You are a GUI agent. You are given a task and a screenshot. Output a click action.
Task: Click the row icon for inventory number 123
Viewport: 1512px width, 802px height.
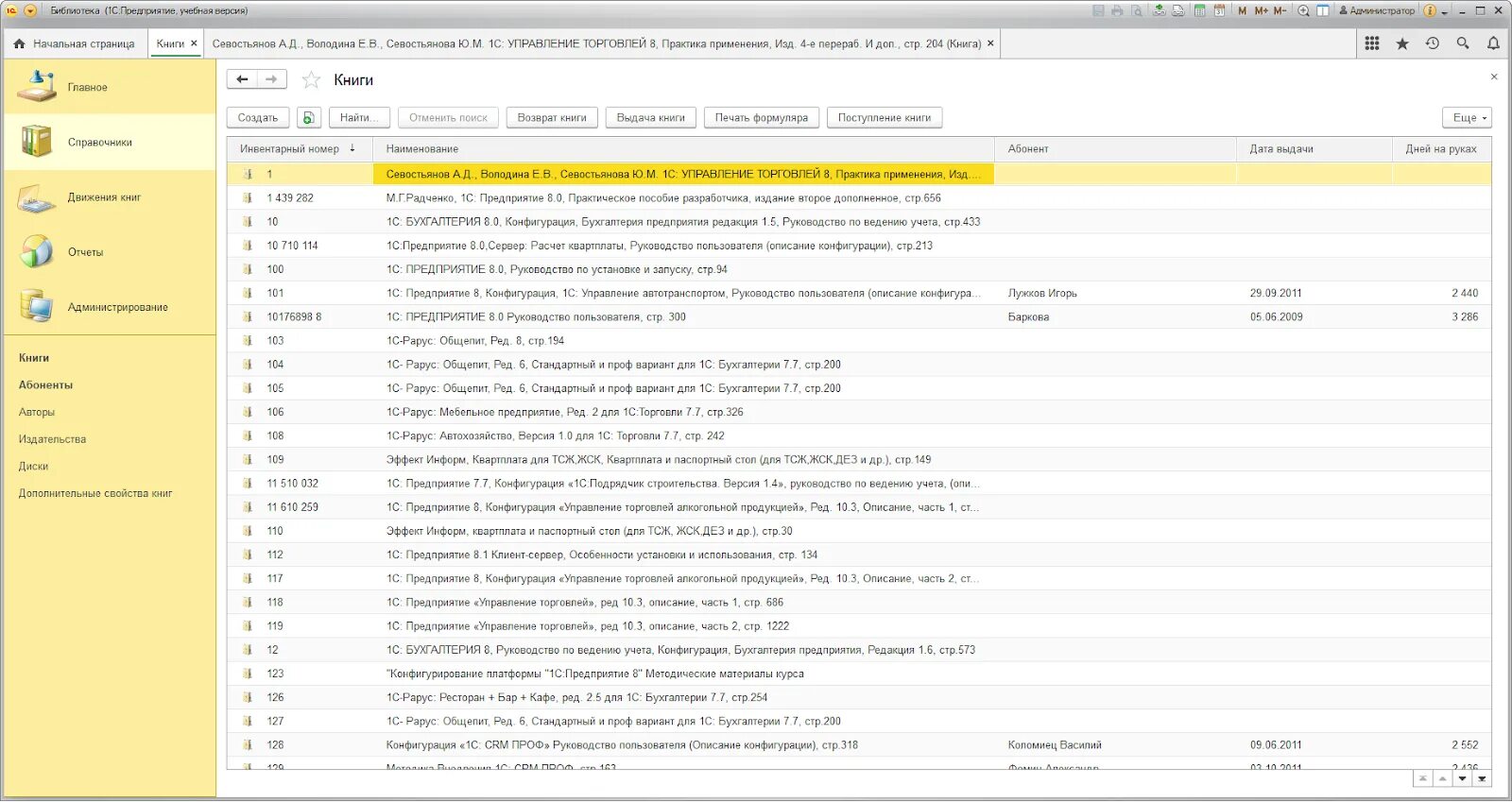click(x=248, y=674)
